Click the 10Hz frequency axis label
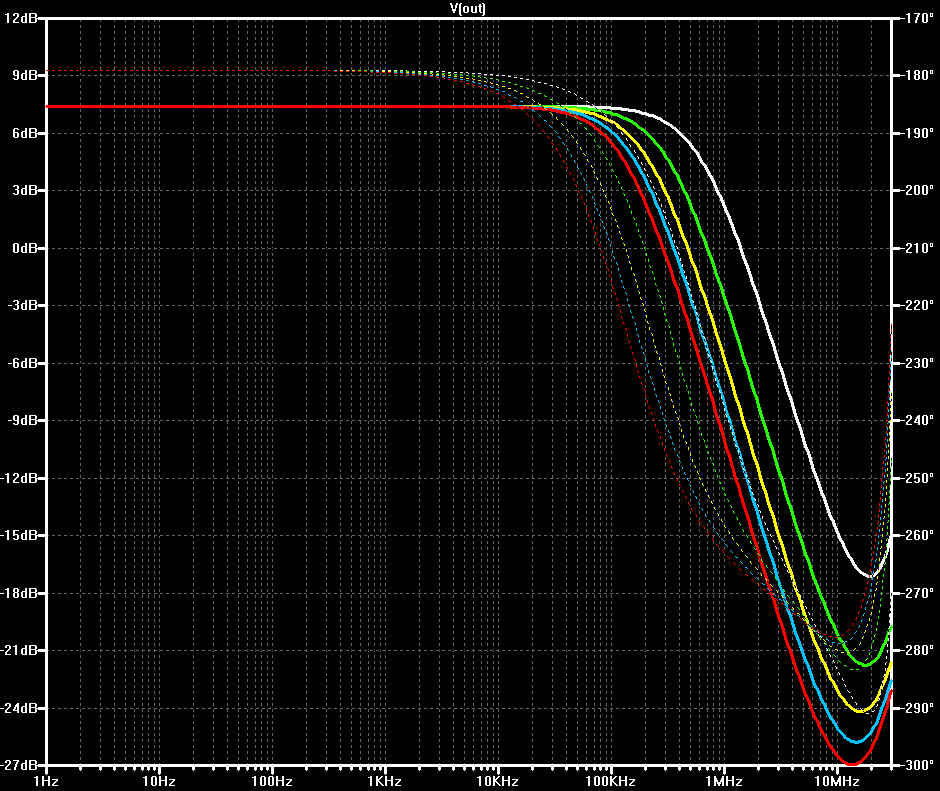Image resolution: width=940 pixels, height=791 pixels. coord(159,781)
